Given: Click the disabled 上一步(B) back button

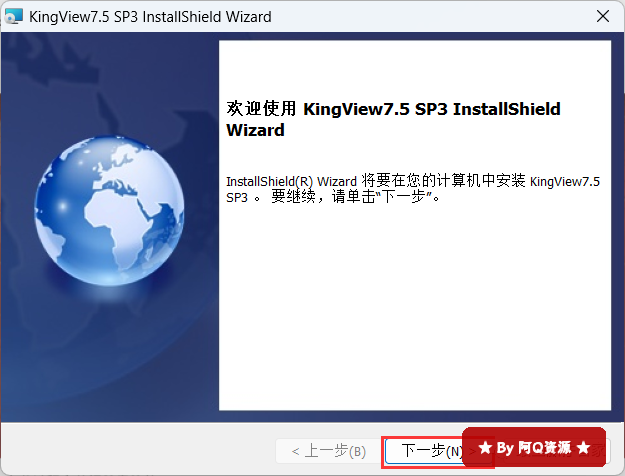Looking at the screenshot, I should tap(328, 451).
